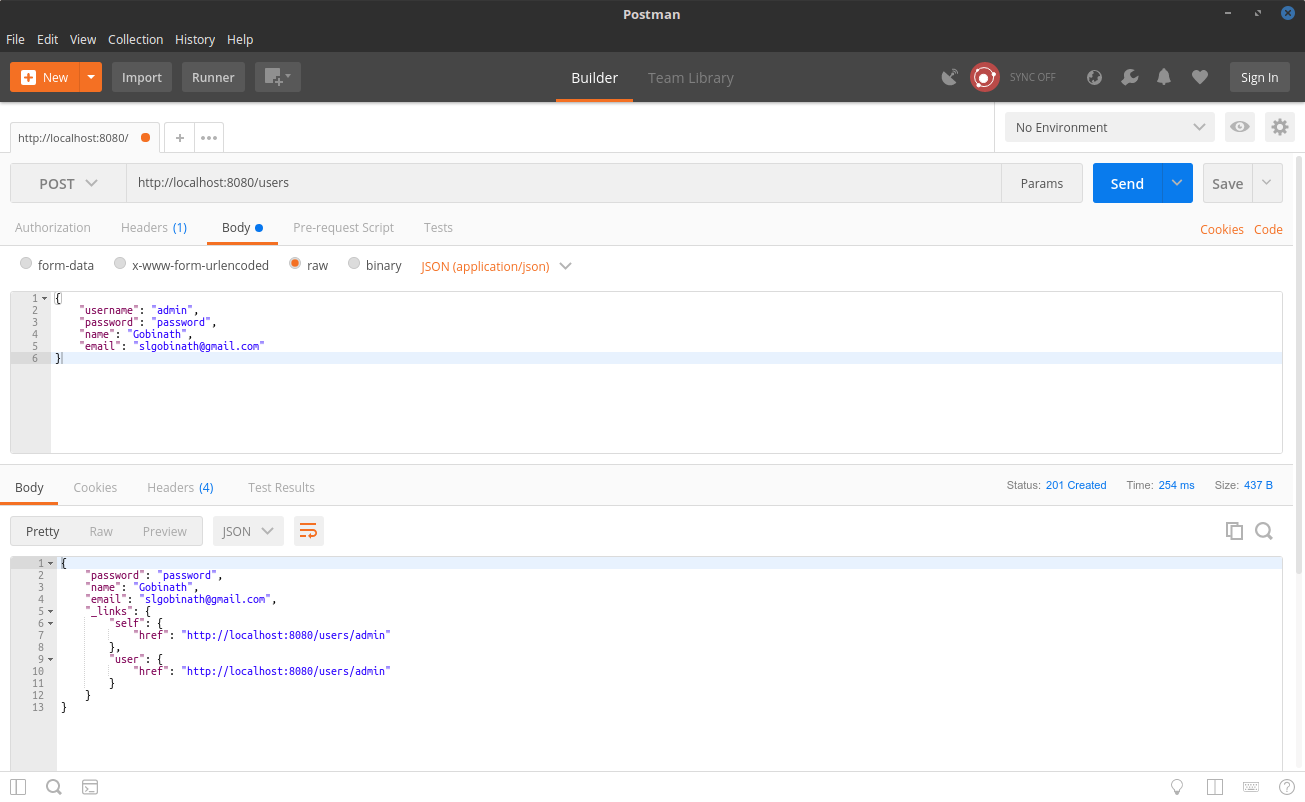Click the Save button
1305x802 pixels.
1228,183
